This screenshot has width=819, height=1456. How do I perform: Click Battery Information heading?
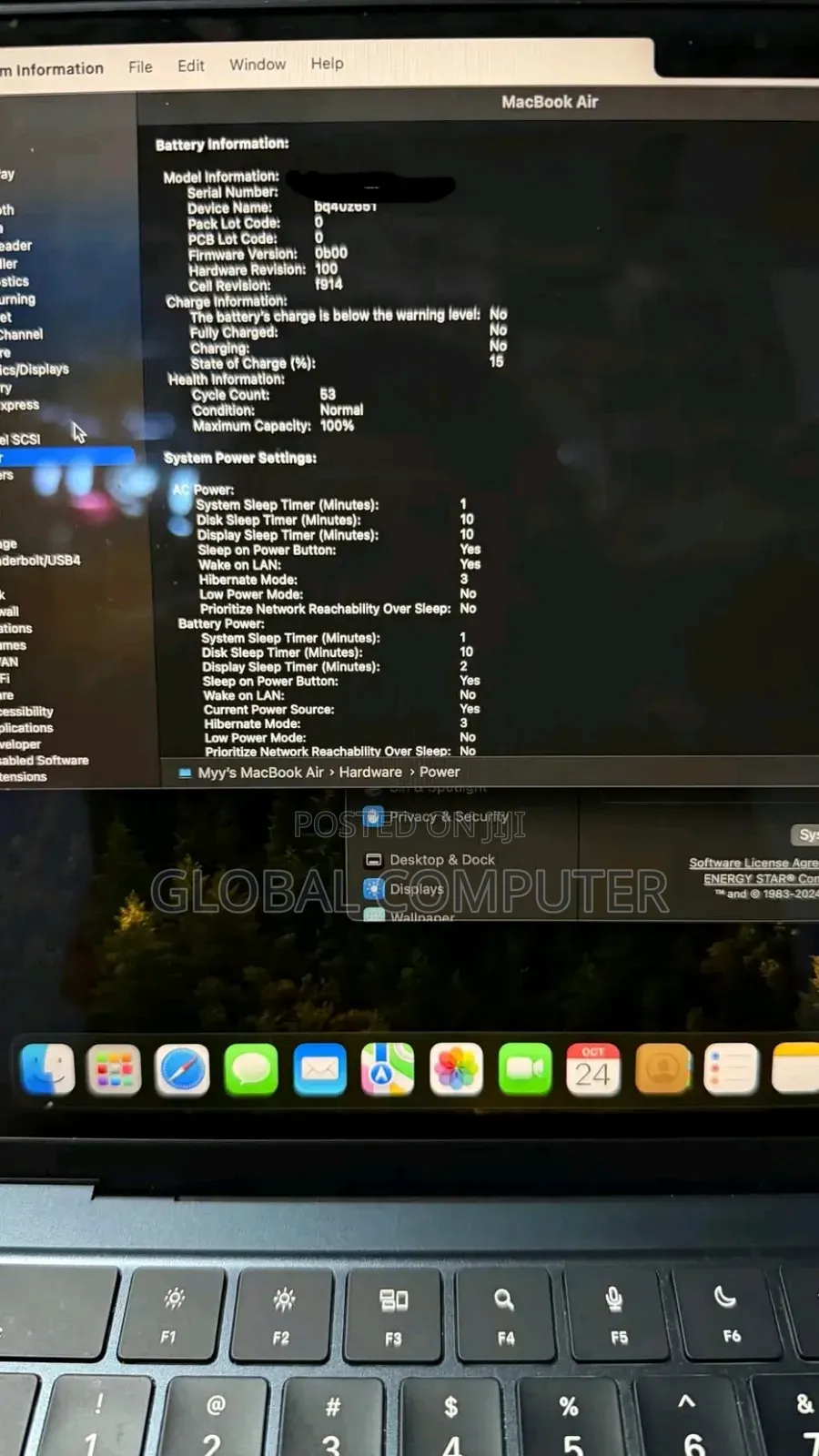tap(222, 144)
